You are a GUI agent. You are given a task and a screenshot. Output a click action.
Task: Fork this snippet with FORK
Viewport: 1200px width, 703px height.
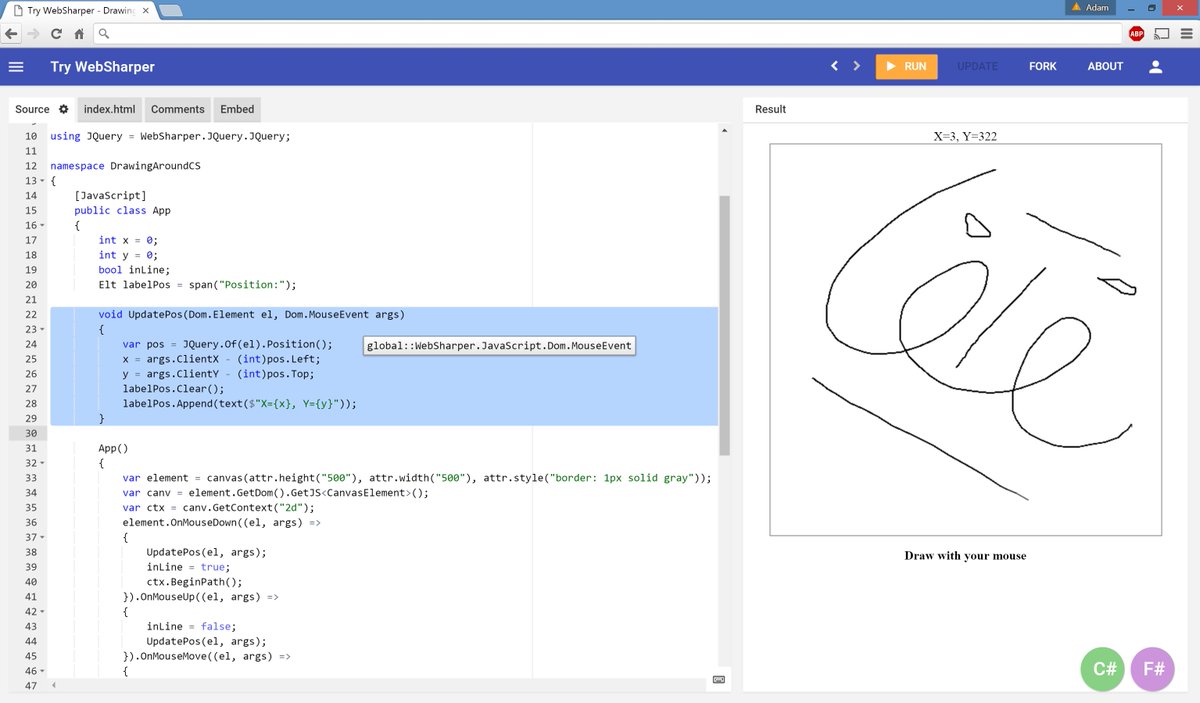click(x=1042, y=67)
